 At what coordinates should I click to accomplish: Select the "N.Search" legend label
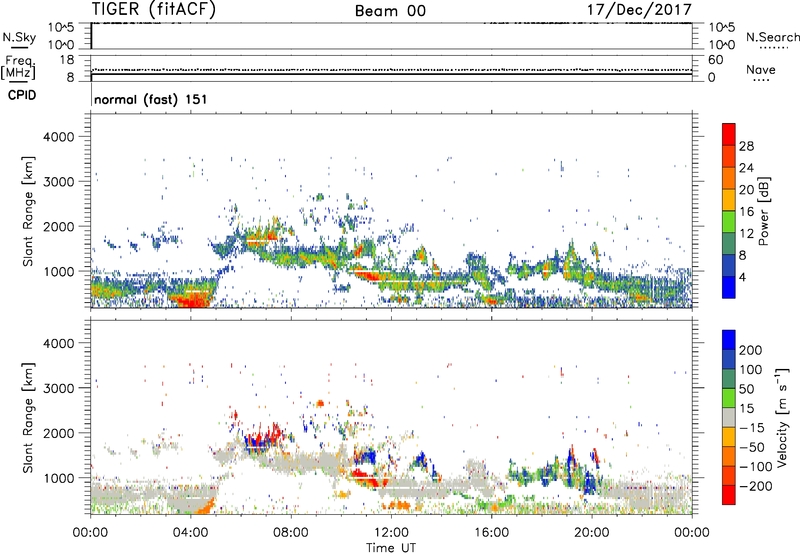coord(772,37)
